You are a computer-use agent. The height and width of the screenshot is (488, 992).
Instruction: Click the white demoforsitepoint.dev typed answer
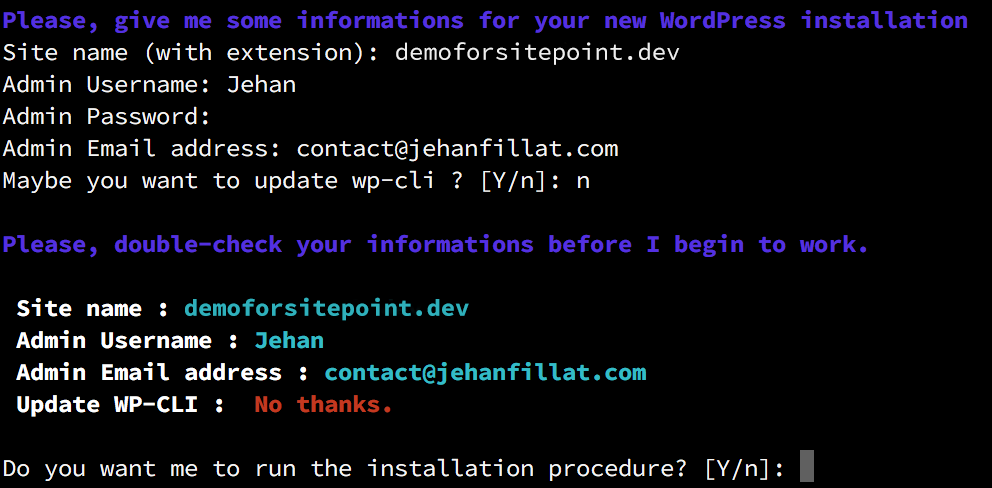(537, 52)
